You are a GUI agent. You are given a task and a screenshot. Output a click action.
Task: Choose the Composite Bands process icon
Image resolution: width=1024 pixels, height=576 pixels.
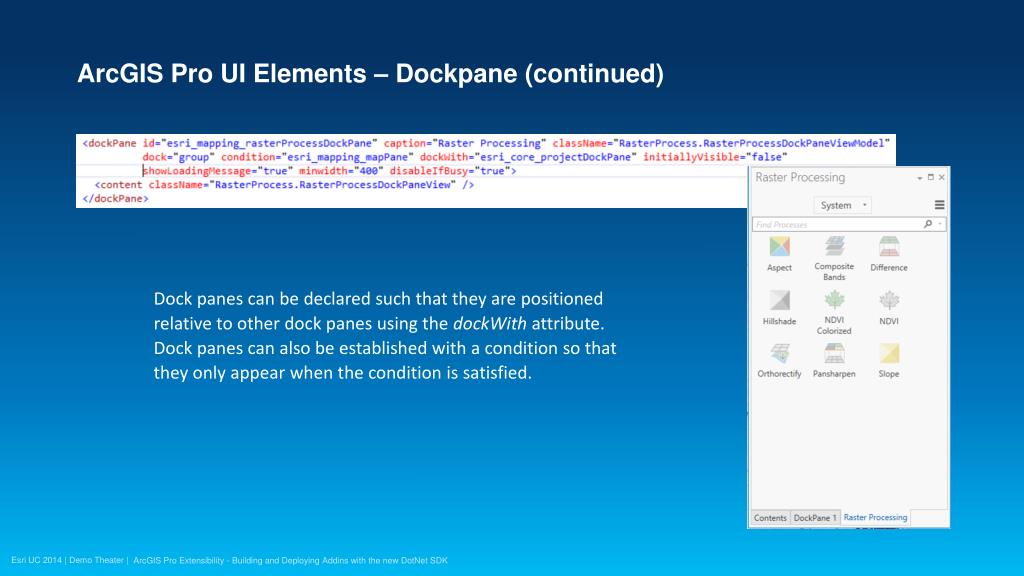coord(834,247)
